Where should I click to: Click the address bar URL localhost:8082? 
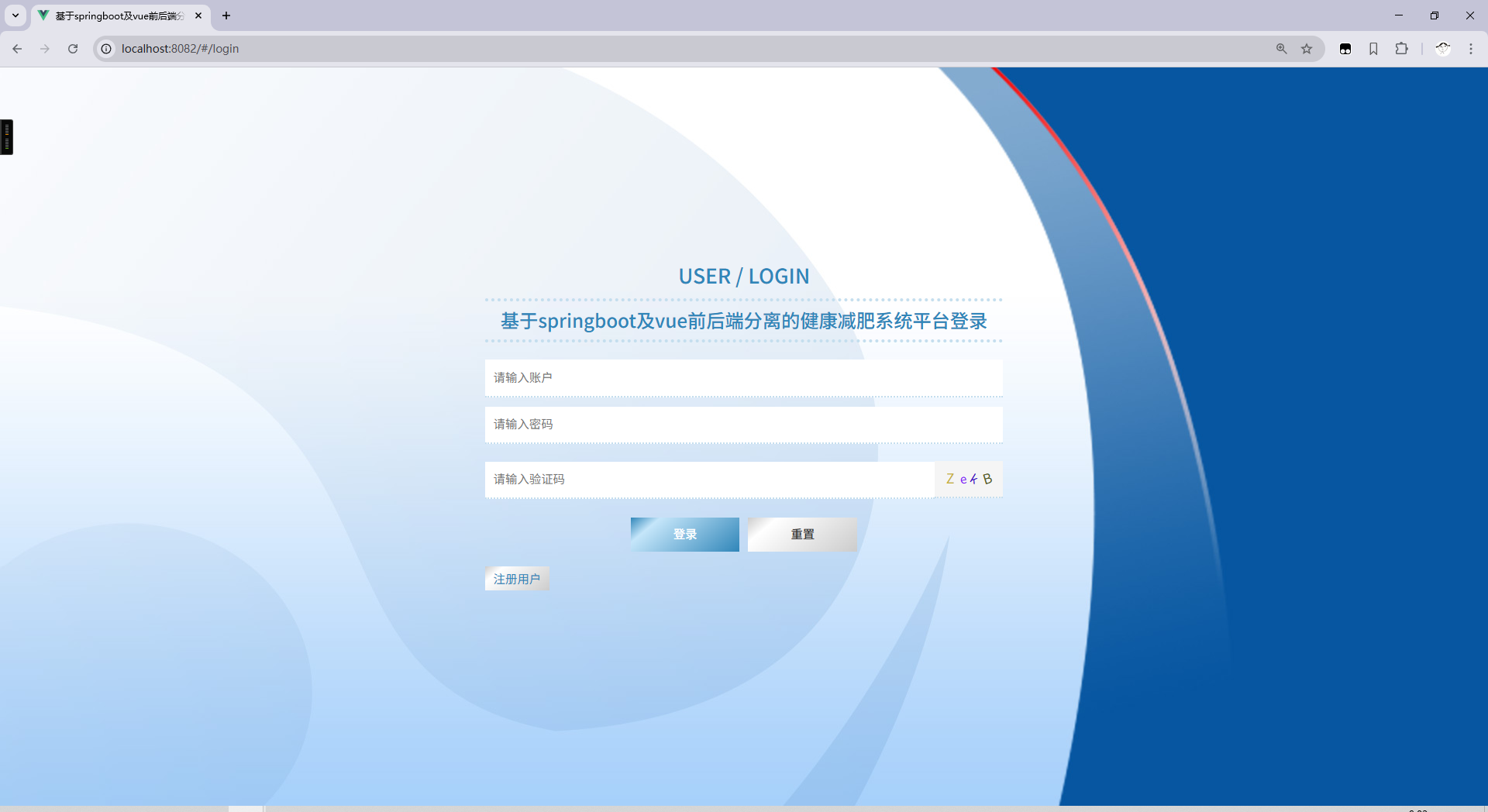coord(180,49)
